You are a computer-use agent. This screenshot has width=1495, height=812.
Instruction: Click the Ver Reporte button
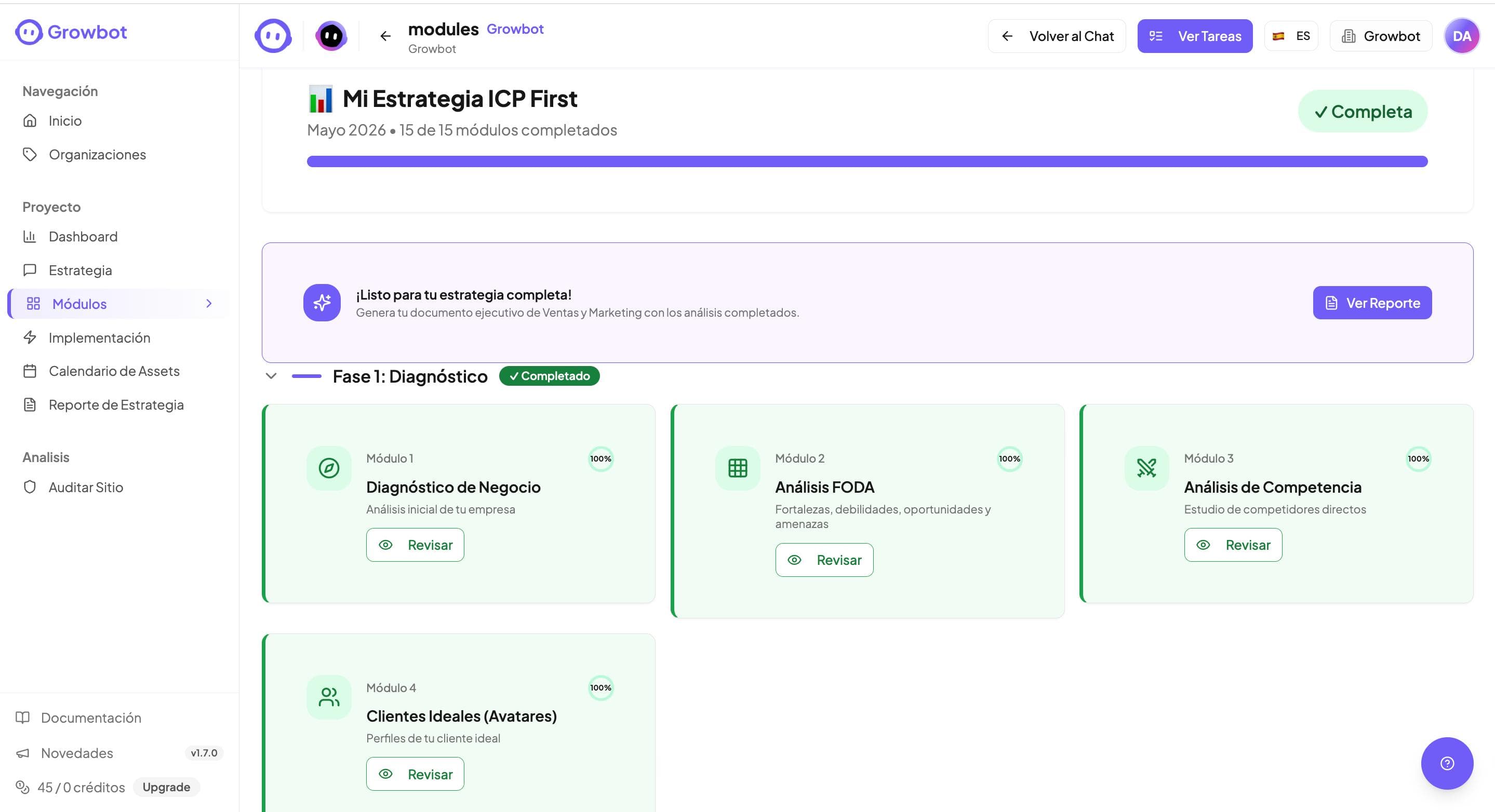(1372, 303)
